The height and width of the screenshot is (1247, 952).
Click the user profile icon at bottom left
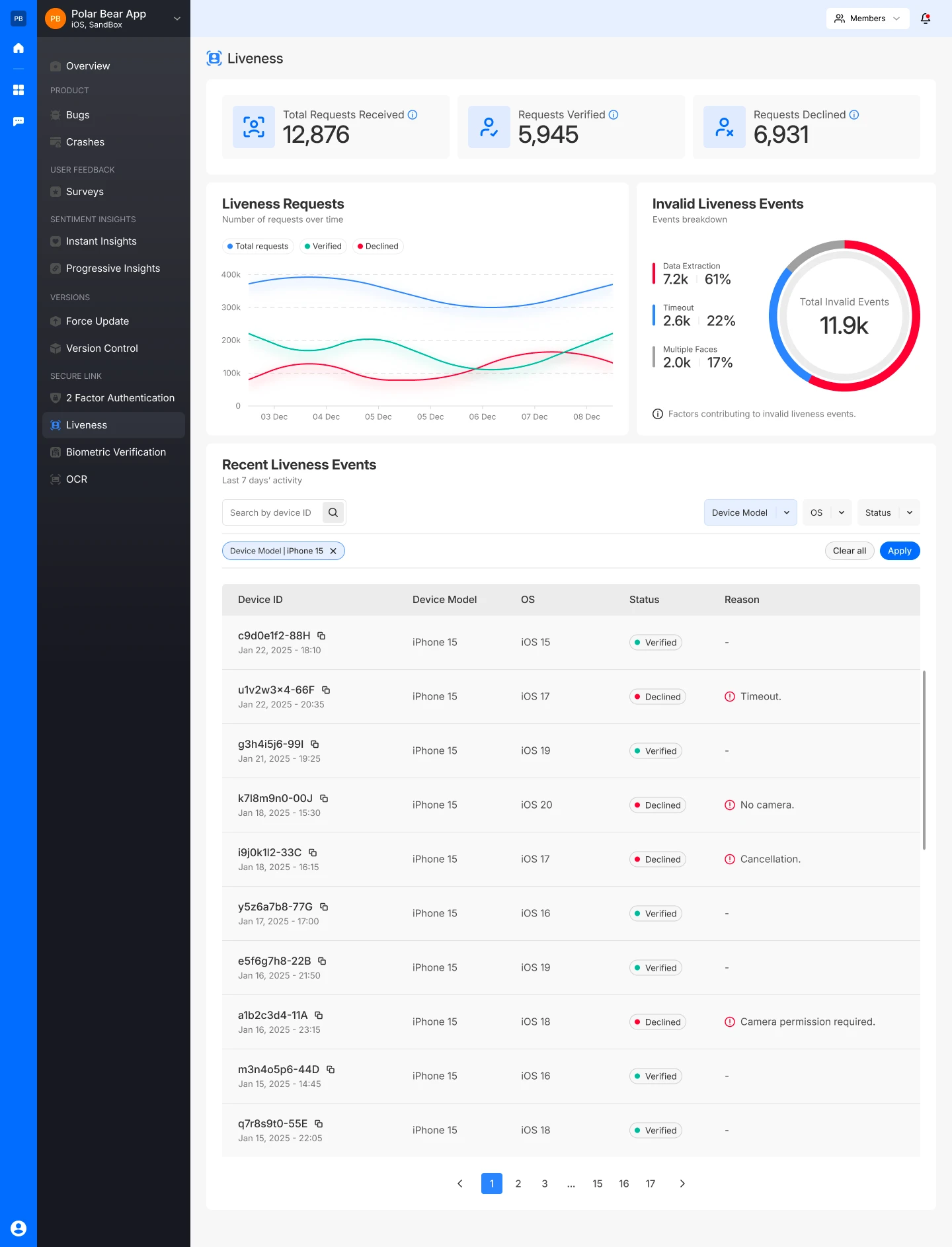(19, 1228)
